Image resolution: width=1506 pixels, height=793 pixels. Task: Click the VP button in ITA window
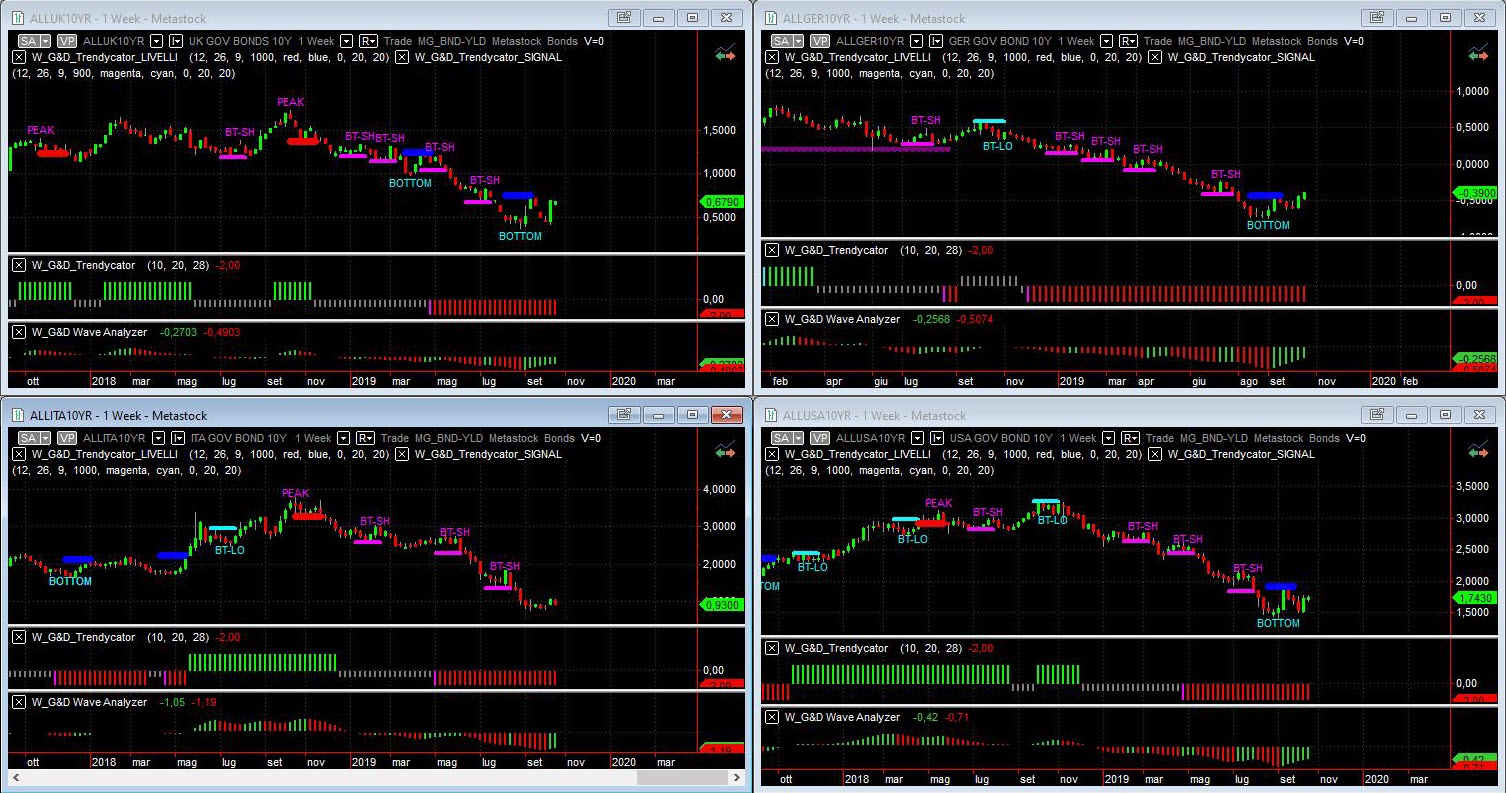tap(66, 438)
